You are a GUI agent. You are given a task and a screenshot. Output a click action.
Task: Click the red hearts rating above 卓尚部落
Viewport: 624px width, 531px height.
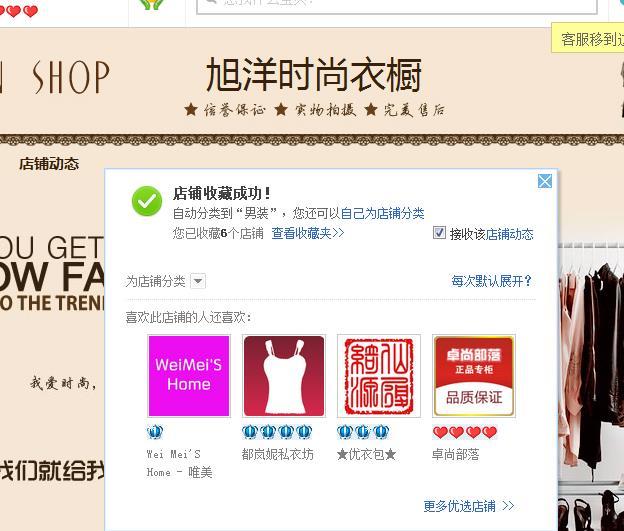(x=465, y=432)
